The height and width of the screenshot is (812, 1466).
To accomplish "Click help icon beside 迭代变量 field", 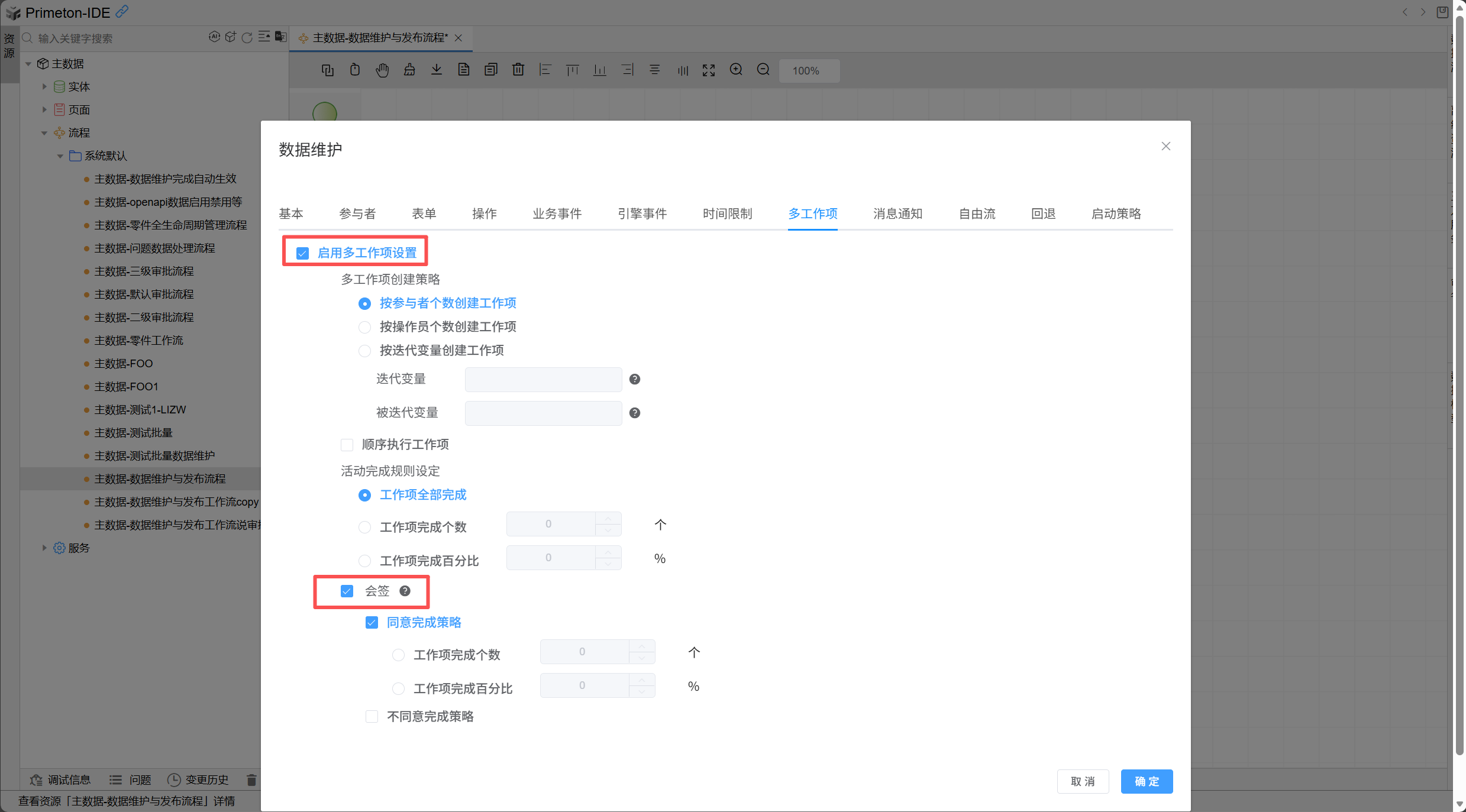I will (x=634, y=379).
